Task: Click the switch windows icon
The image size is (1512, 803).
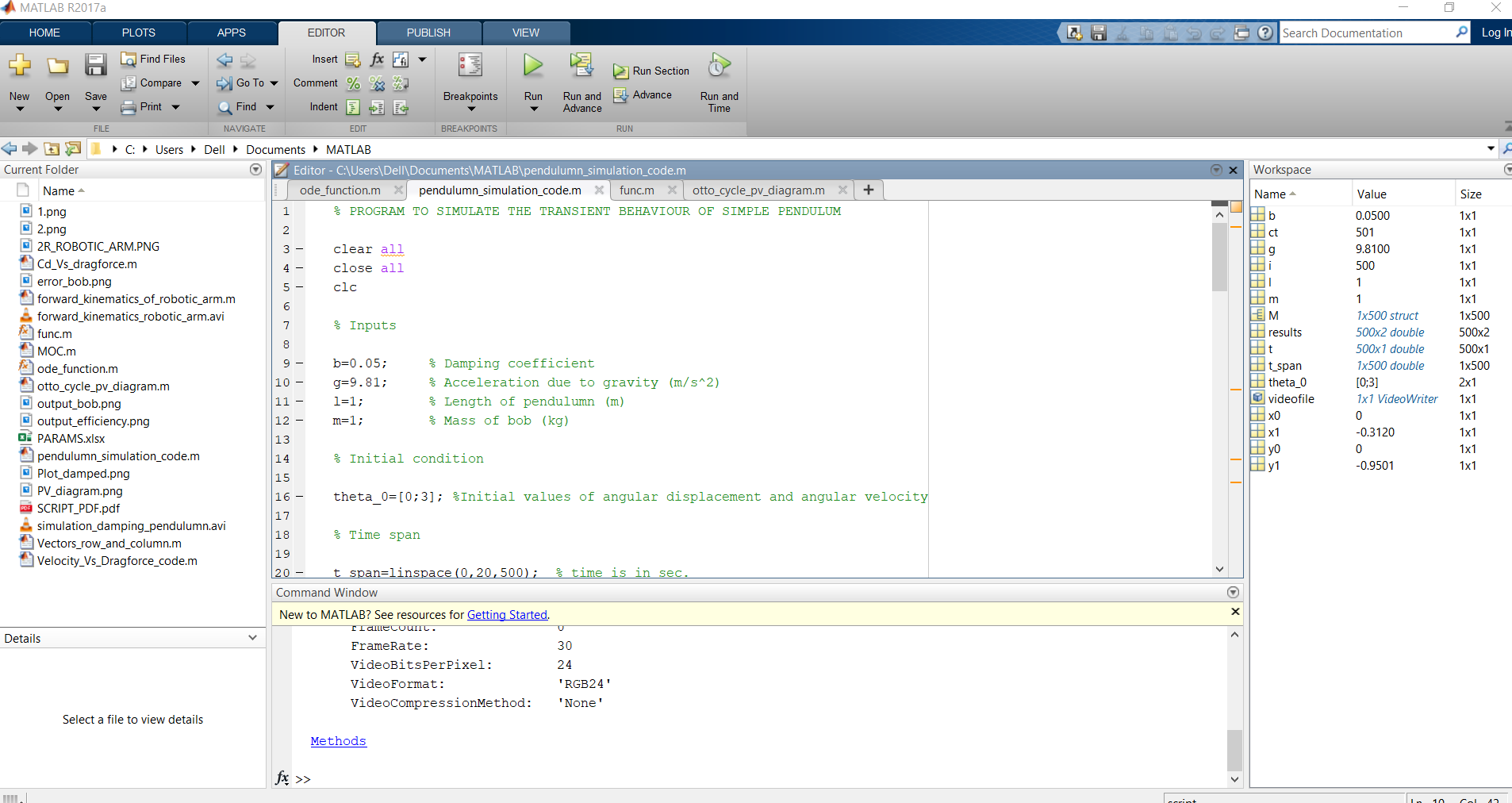Action: click(1241, 33)
